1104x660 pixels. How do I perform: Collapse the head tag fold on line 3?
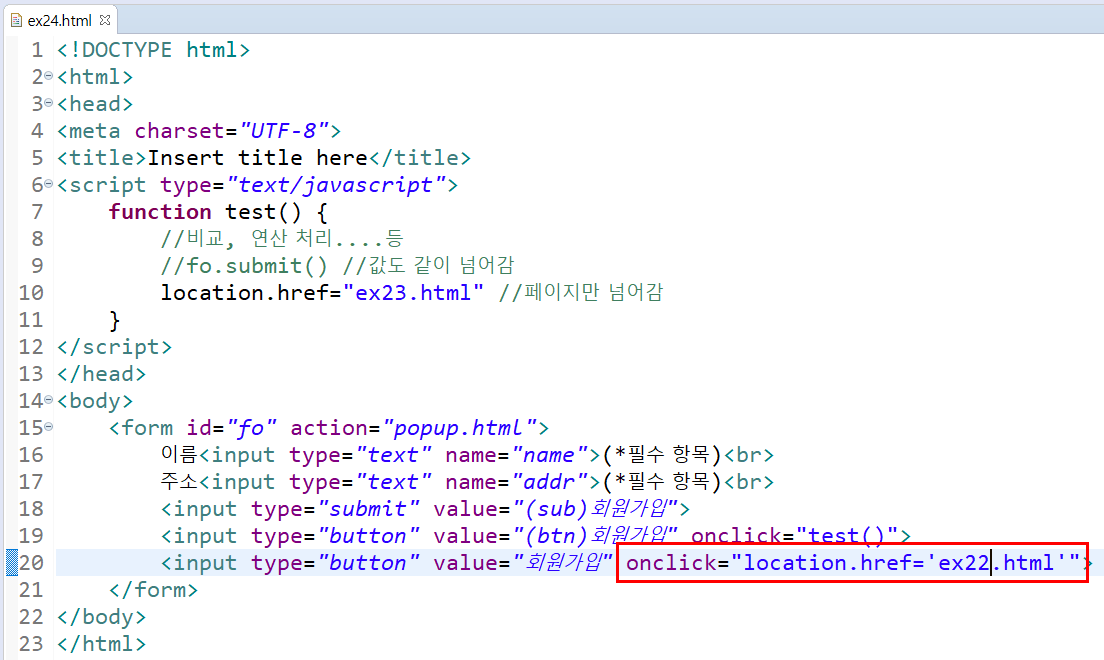tap(49, 102)
